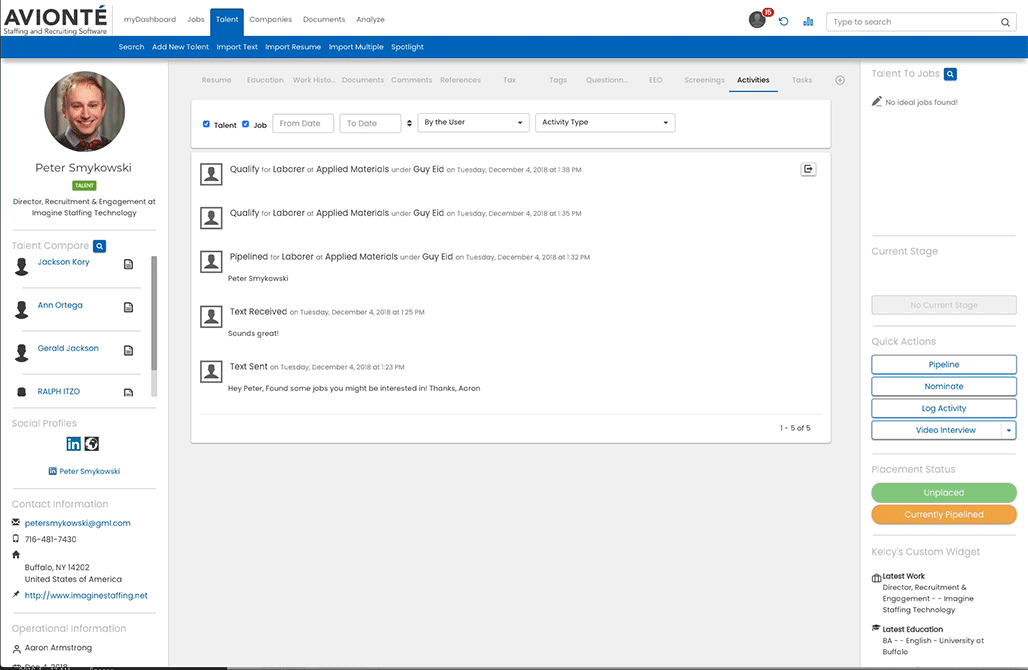Open the globe web profile icon
Screen dimensions: 1028x670
point(92,444)
